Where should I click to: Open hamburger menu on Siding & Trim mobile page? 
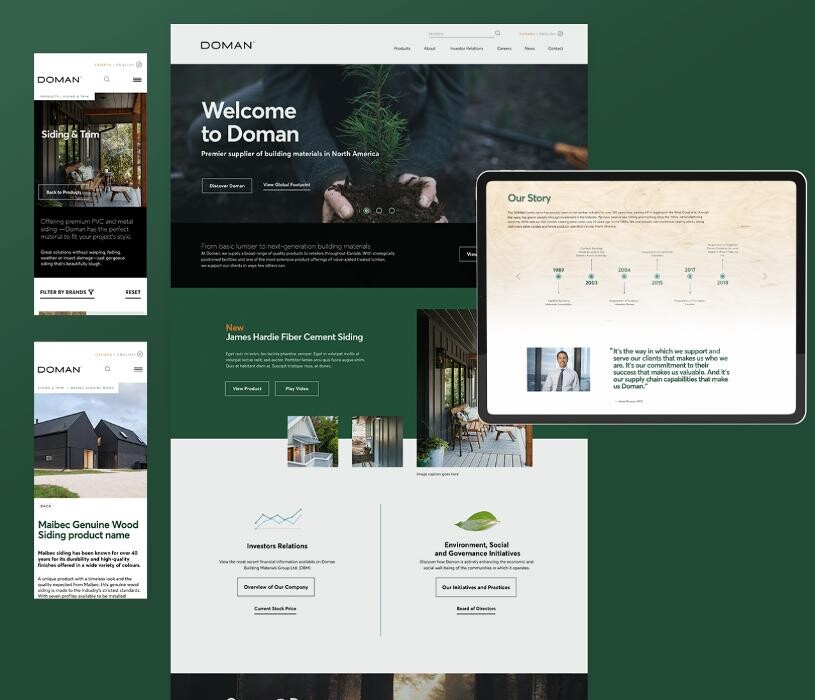pyautogui.click(x=137, y=79)
